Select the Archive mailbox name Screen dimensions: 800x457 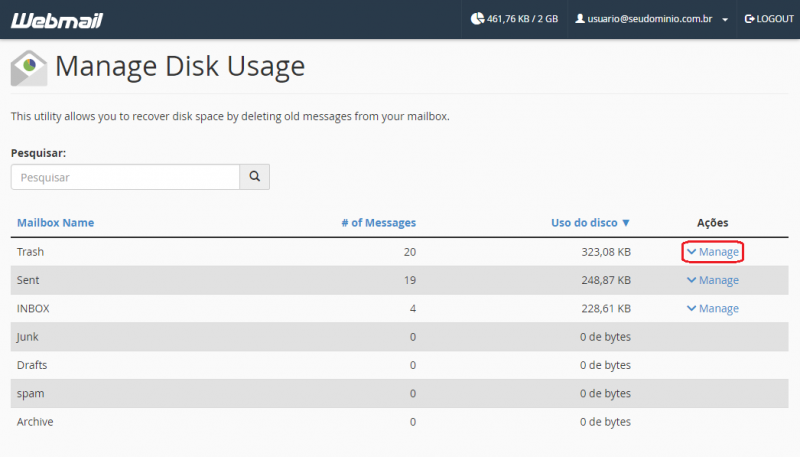click(x=35, y=422)
